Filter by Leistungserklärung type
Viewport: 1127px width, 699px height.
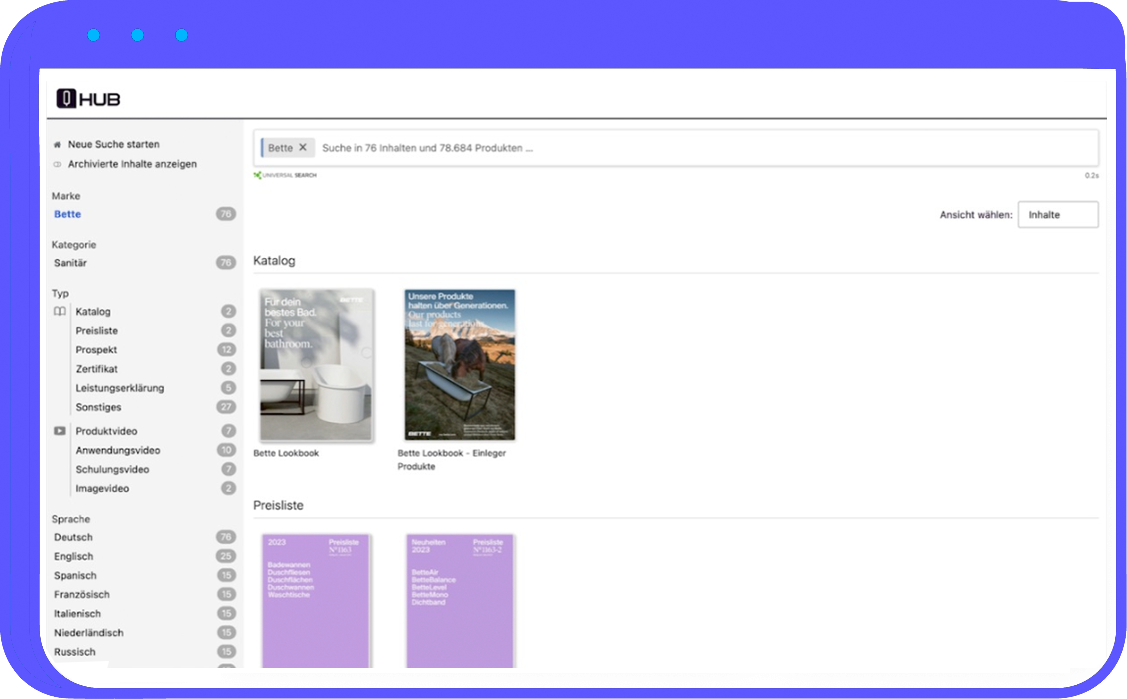click(120, 388)
